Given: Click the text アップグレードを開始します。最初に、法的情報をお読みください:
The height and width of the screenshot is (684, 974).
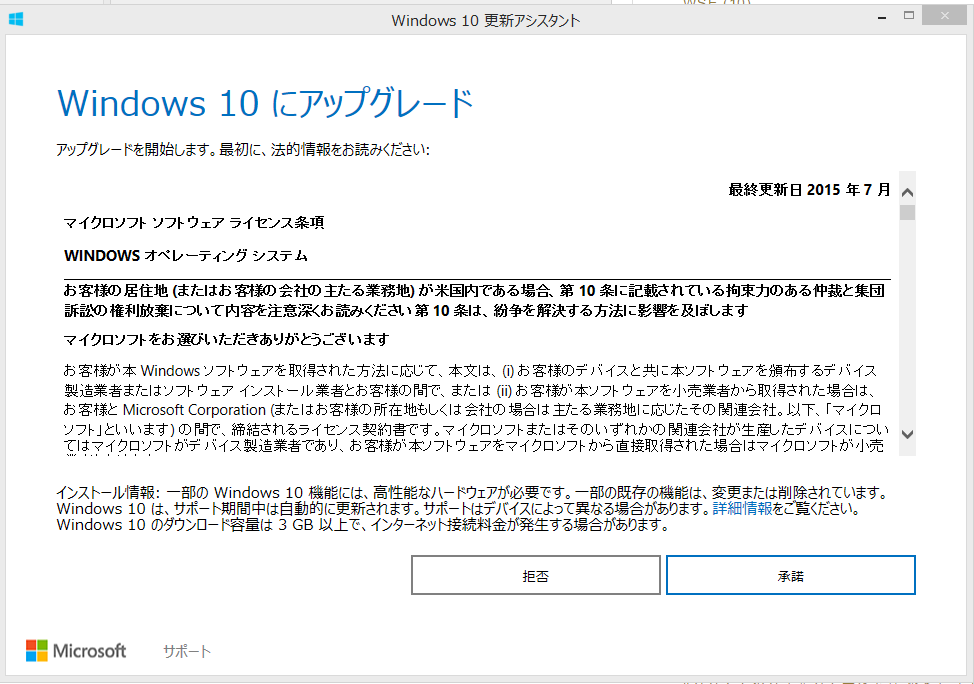Looking at the screenshot, I should [243, 149].
